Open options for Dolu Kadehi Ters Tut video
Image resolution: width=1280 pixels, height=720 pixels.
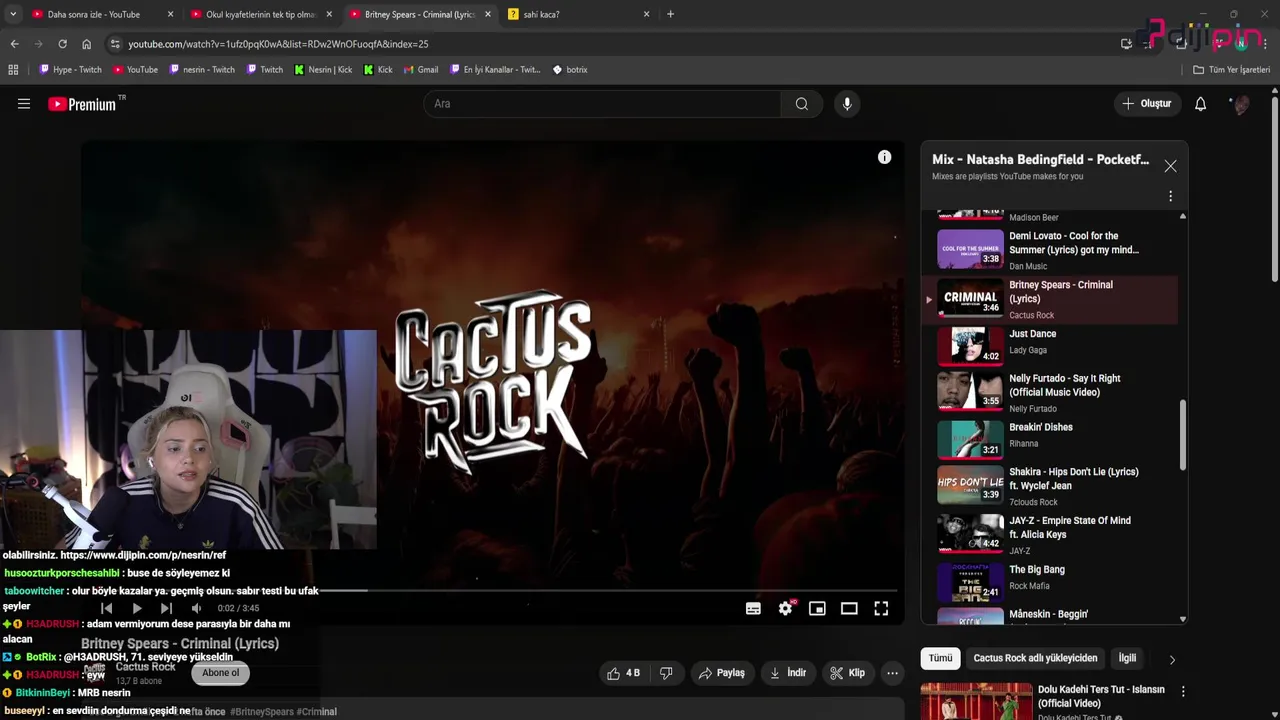1183,691
